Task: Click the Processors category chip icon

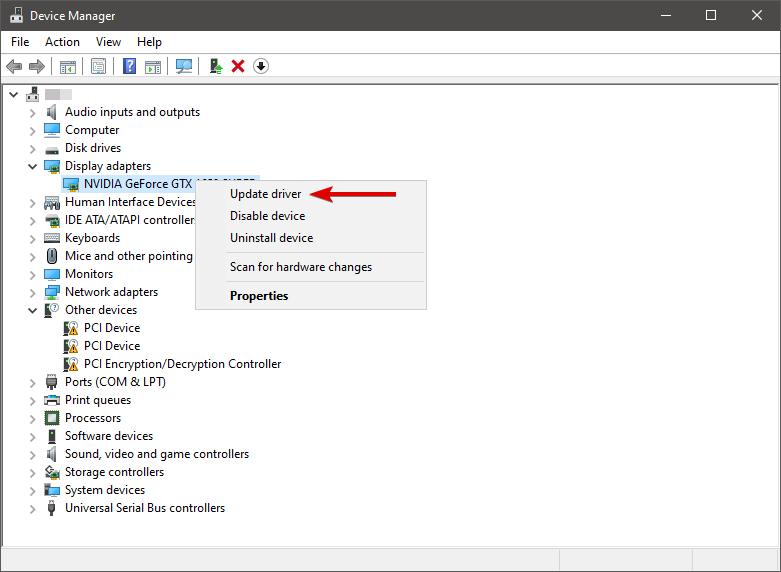Action: [x=52, y=418]
